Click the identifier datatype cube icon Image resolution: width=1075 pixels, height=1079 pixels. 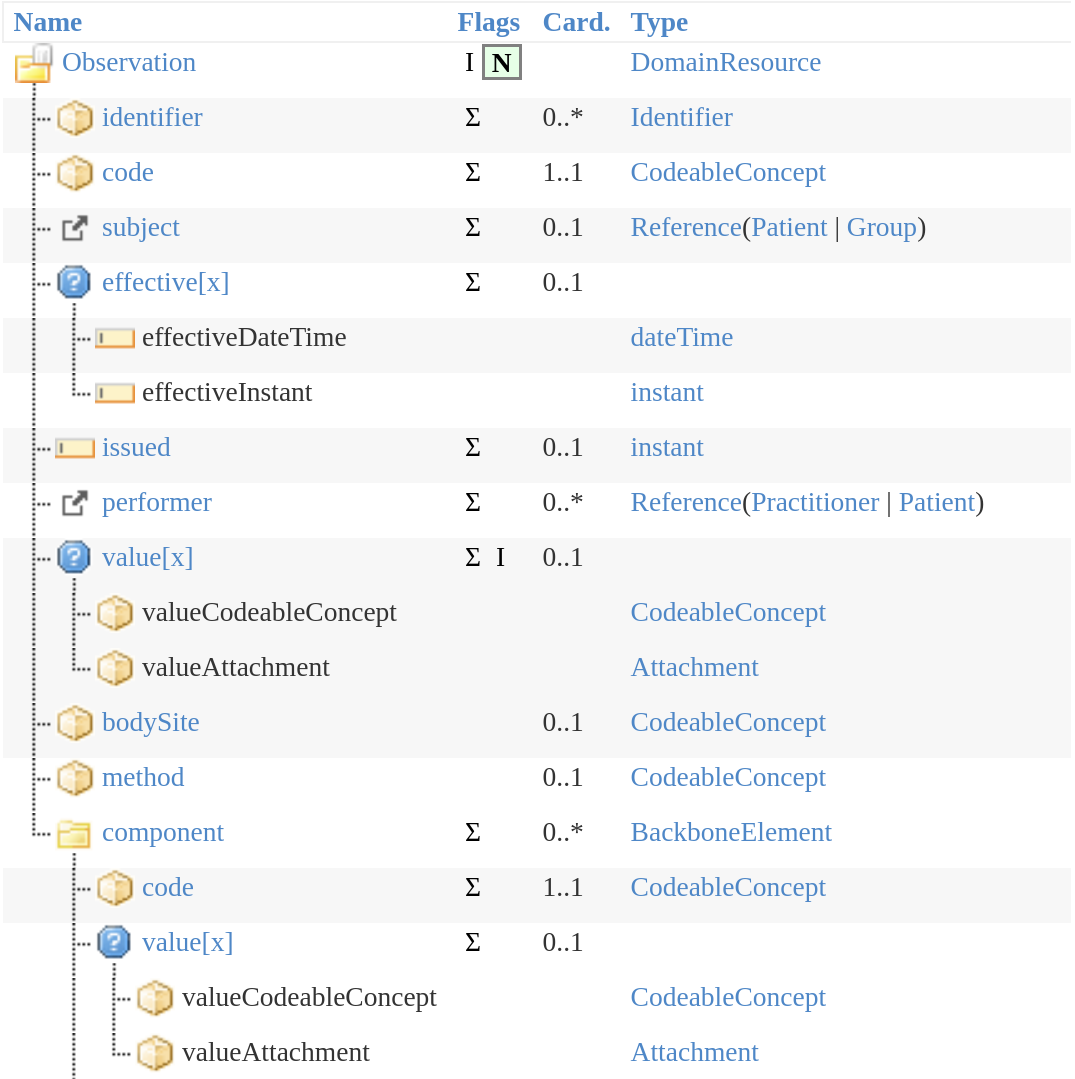pos(75,119)
